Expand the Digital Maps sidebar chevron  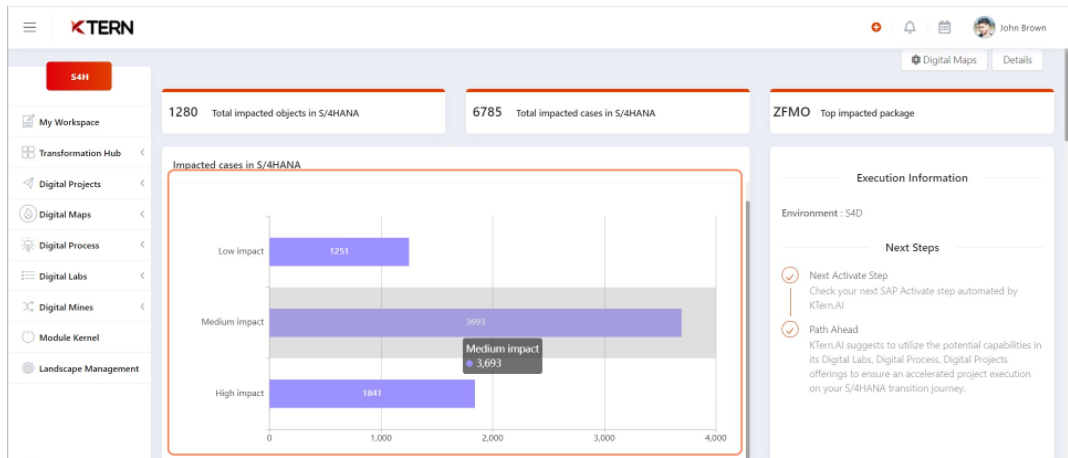click(142, 214)
